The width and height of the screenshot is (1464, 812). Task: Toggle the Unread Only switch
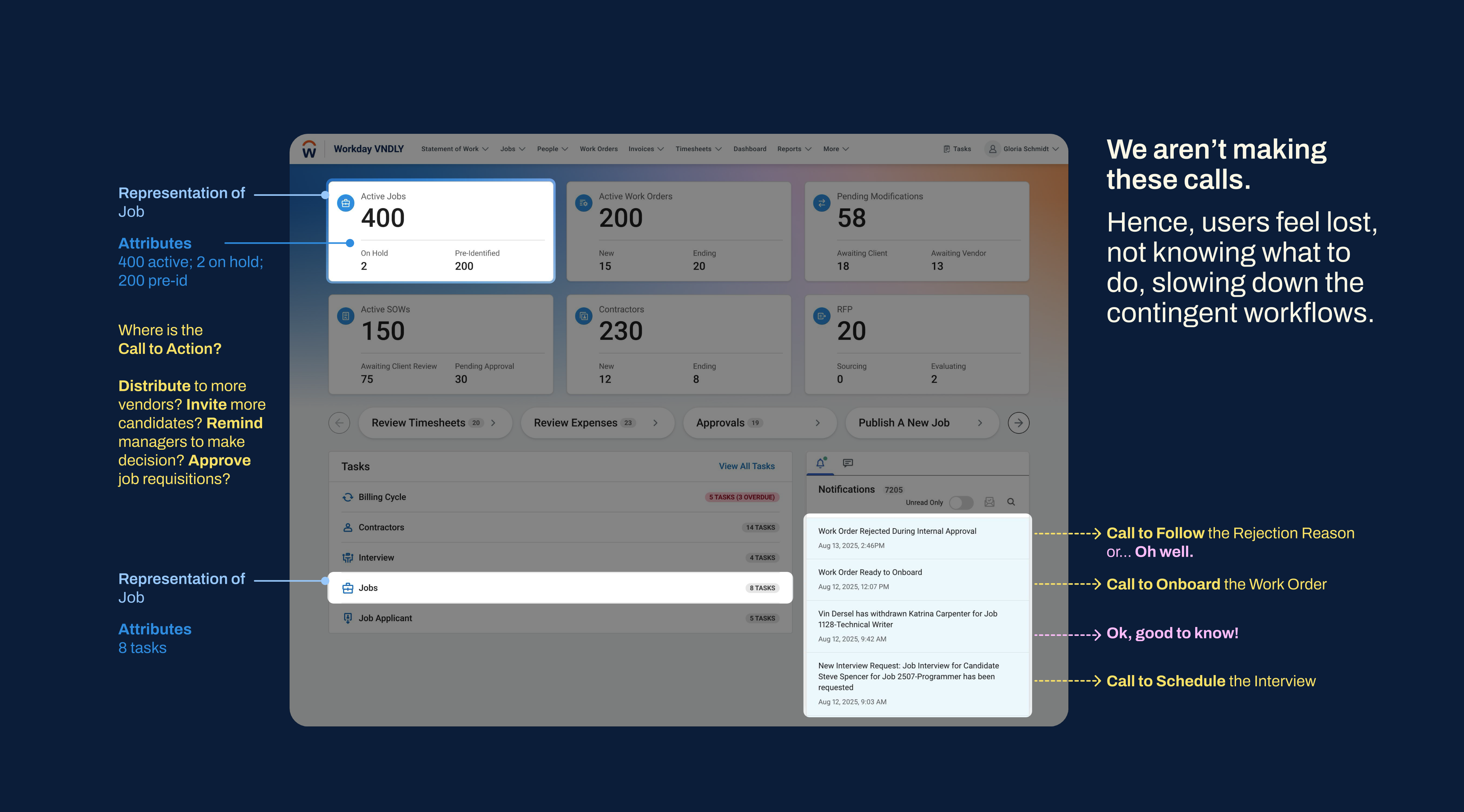[961, 502]
